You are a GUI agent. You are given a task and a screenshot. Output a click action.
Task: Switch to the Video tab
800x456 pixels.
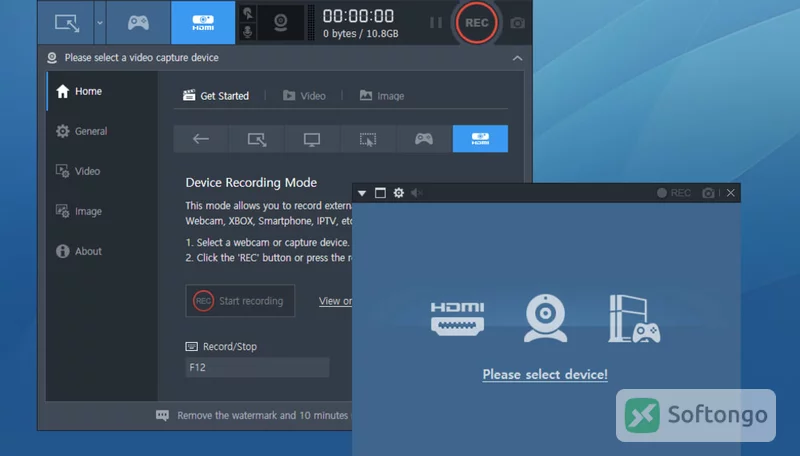tap(304, 95)
